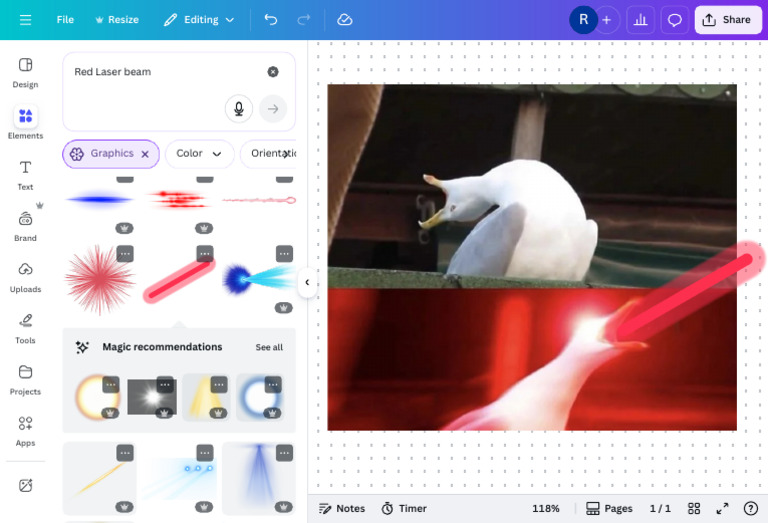Click the voice search microphone icon

pos(239,109)
